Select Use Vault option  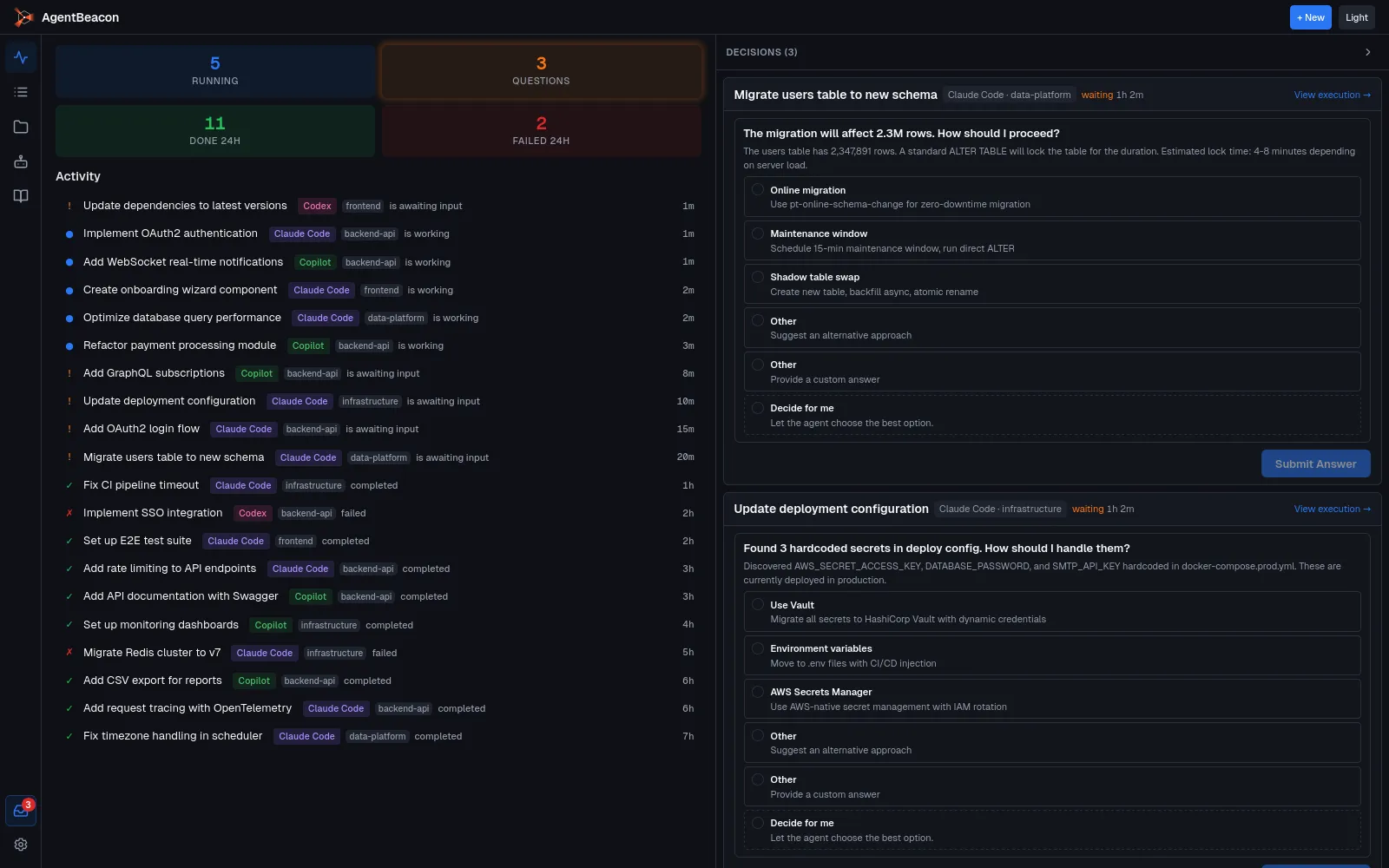tap(1051, 612)
